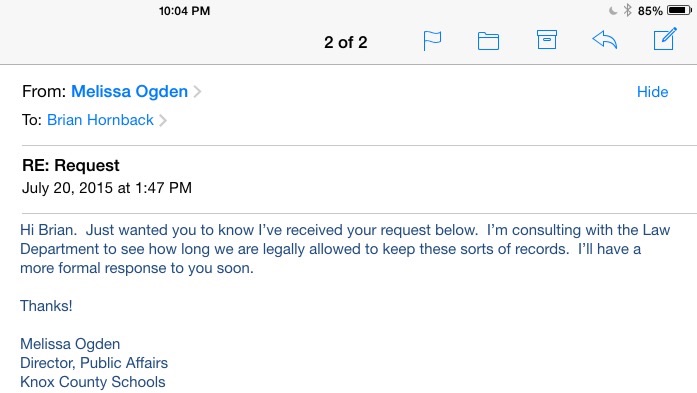Image resolution: width=697 pixels, height=393 pixels.
Task: Move message using the folder icon
Action: (x=488, y=41)
